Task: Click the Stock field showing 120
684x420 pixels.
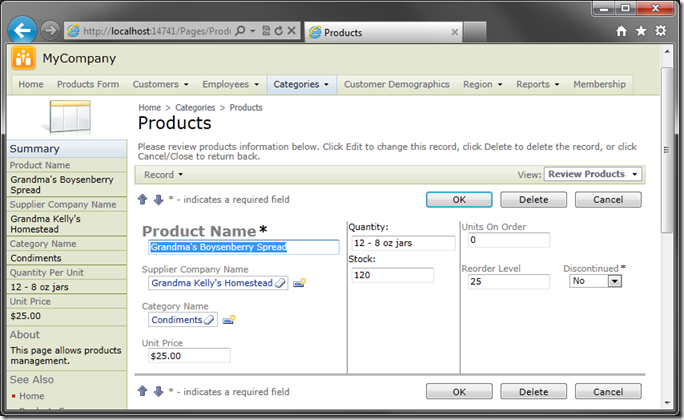Action: click(392, 275)
